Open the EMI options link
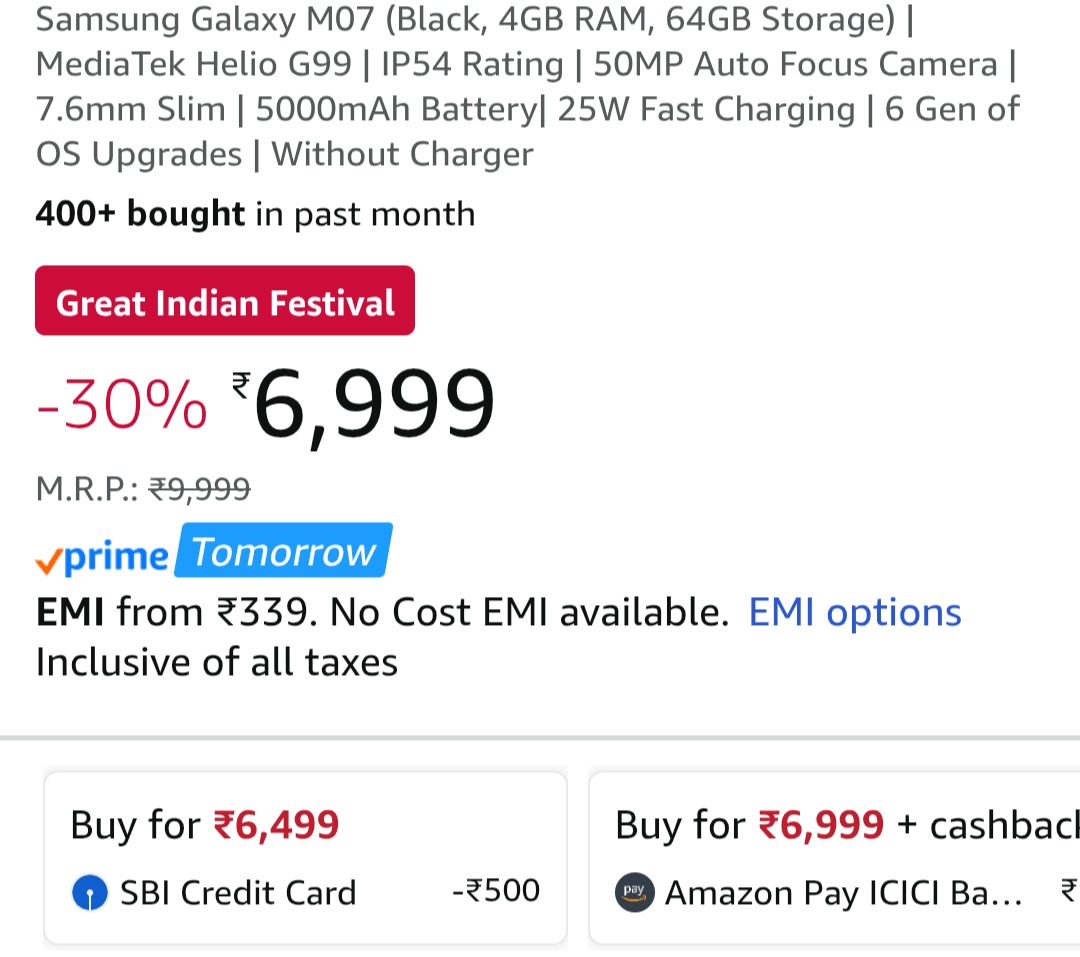Viewport: 1080px width, 957px height. pos(855,612)
